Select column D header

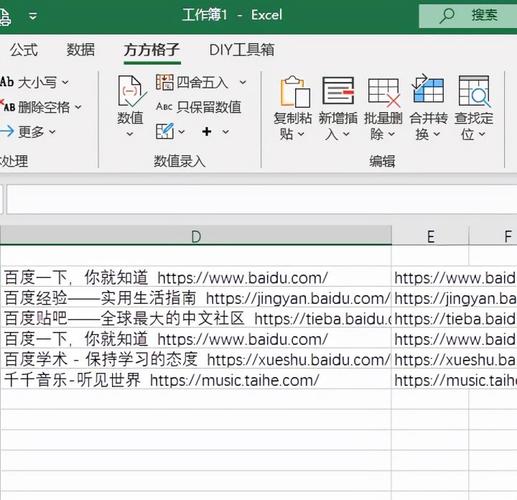pyautogui.click(x=196, y=236)
